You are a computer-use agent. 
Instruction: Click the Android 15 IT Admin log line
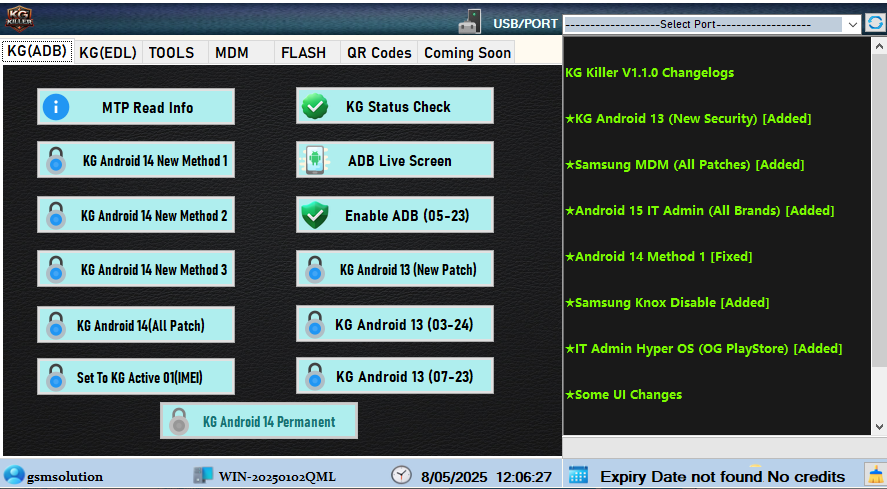pos(700,210)
